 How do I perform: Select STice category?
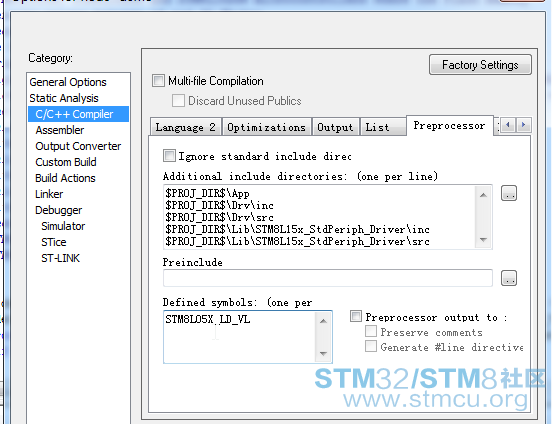click(x=54, y=242)
